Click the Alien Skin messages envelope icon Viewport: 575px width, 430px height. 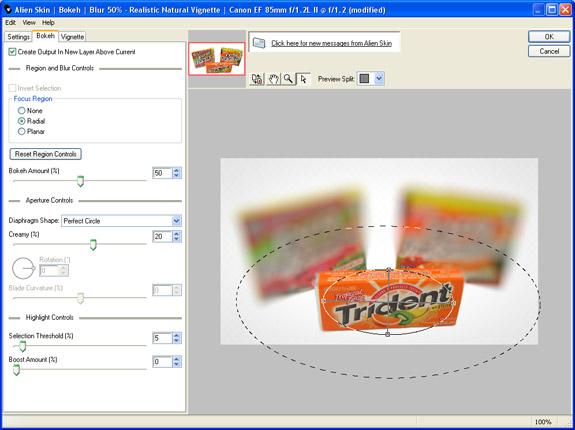coord(259,43)
